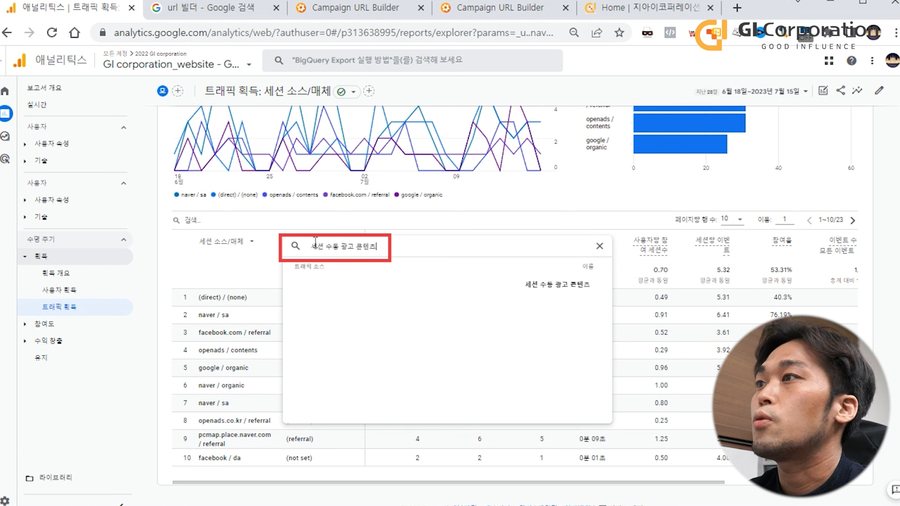The height and width of the screenshot is (506, 900).
Task: Open new browser tab with plus
Action: tap(738, 8)
